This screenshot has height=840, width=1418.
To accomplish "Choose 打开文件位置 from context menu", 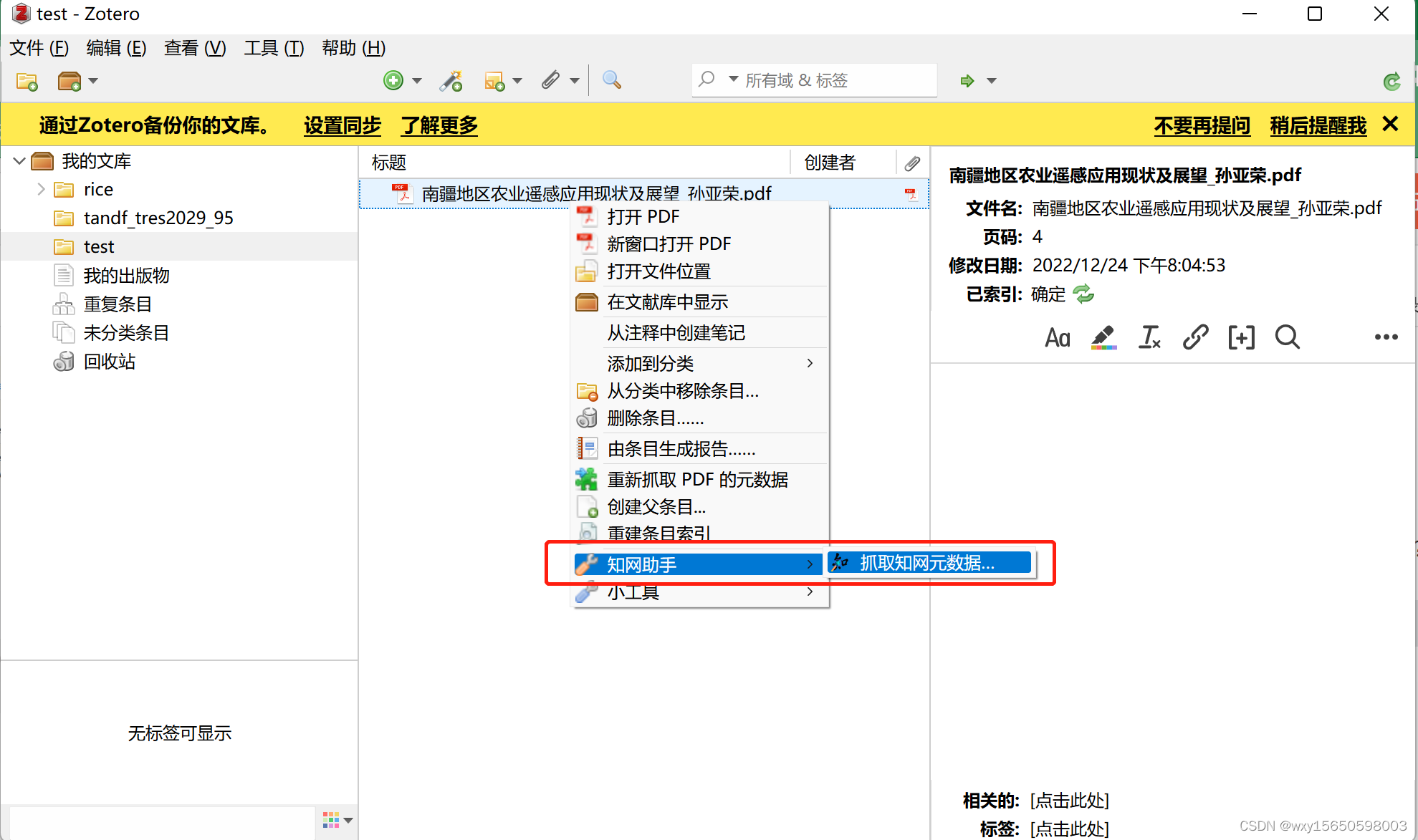I will point(699,271).
